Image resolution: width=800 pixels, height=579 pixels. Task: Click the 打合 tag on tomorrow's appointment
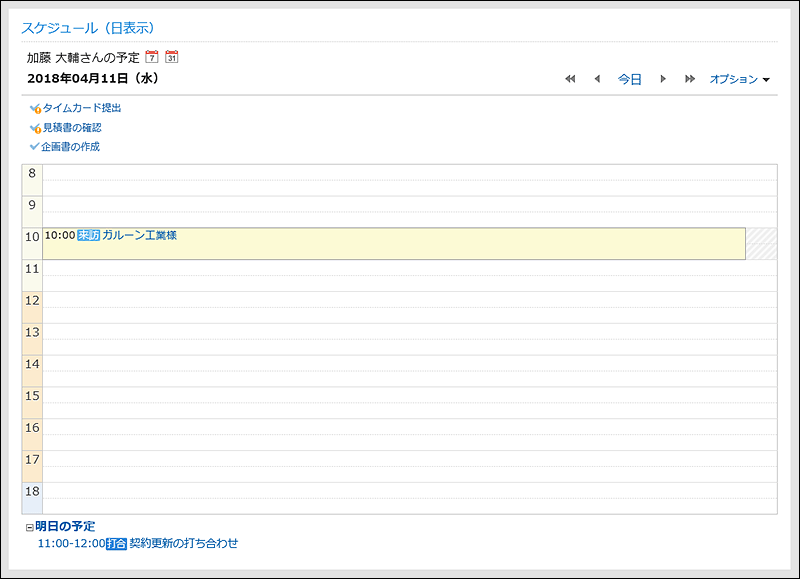116,544
